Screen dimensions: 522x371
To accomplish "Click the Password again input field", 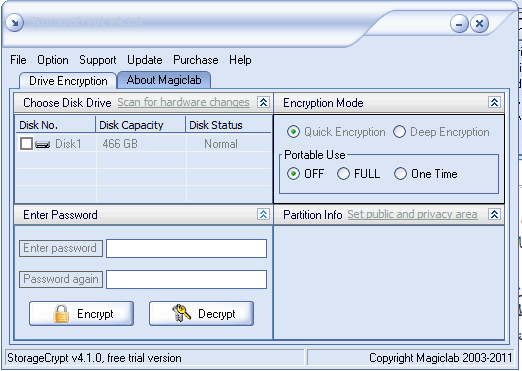I will [x=186, y=279].
